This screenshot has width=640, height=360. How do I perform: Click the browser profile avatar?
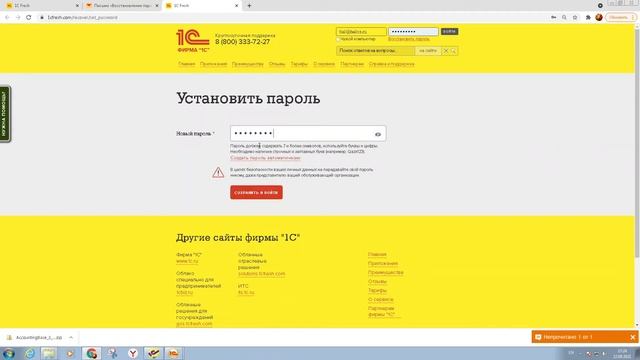pos(599,17)
